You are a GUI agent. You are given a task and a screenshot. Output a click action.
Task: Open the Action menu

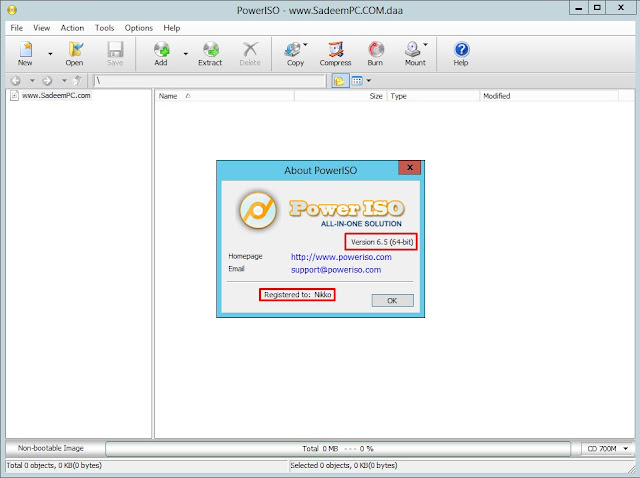coord(72,28)
